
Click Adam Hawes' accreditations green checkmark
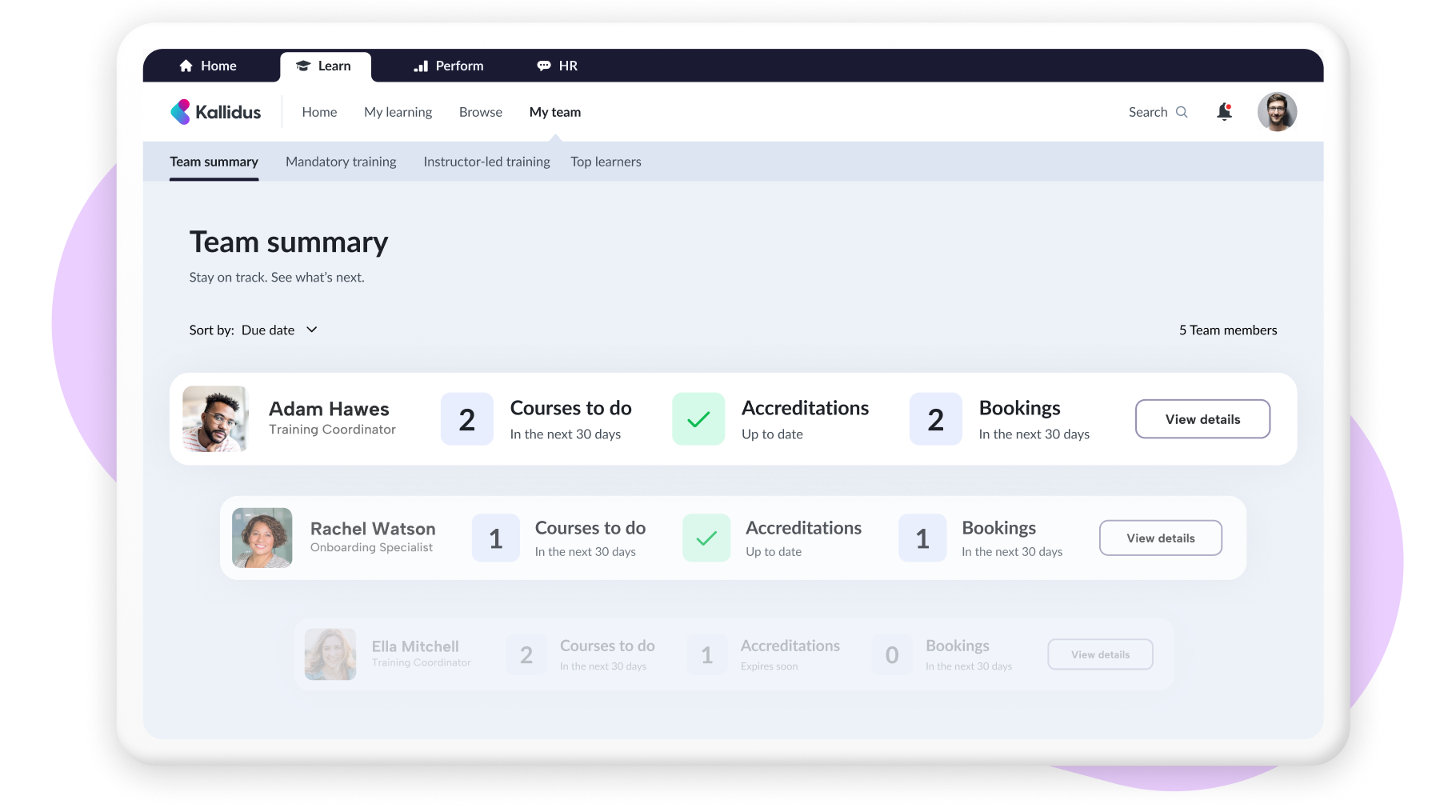point(698,419)
